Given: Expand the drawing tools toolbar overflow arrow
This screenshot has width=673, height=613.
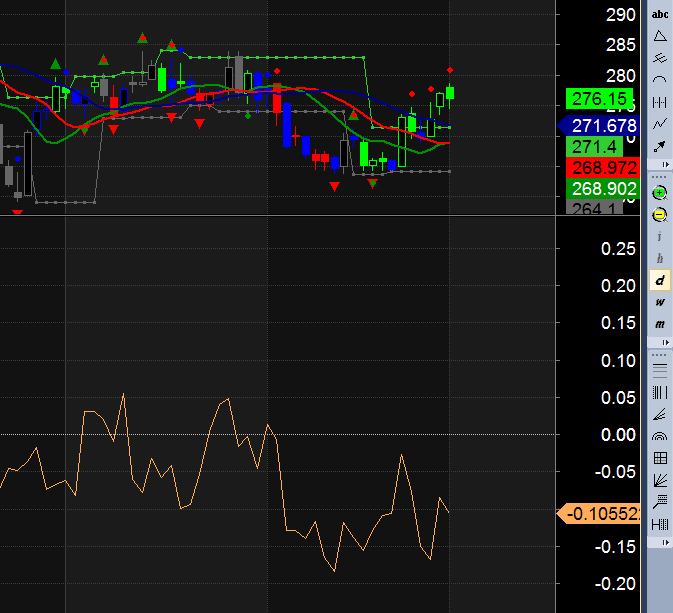Looking at the screenshot, I should (664, 166).
